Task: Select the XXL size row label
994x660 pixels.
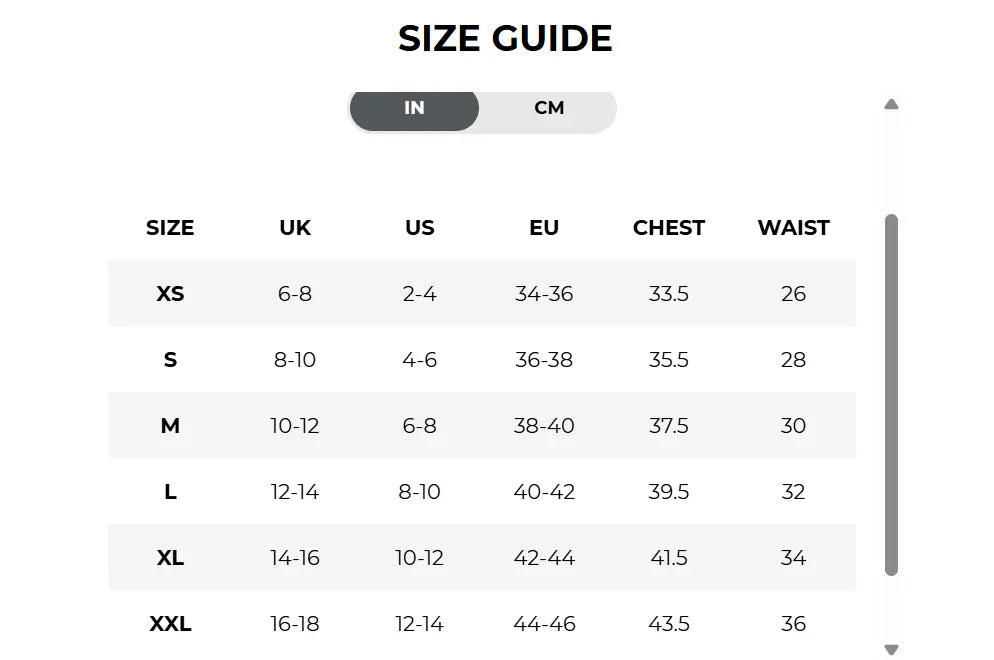Action: click(x=170, y=623)
